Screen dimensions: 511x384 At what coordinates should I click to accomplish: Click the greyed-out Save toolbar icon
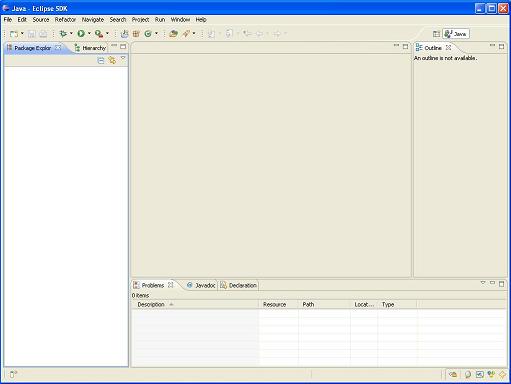[32, 34]
